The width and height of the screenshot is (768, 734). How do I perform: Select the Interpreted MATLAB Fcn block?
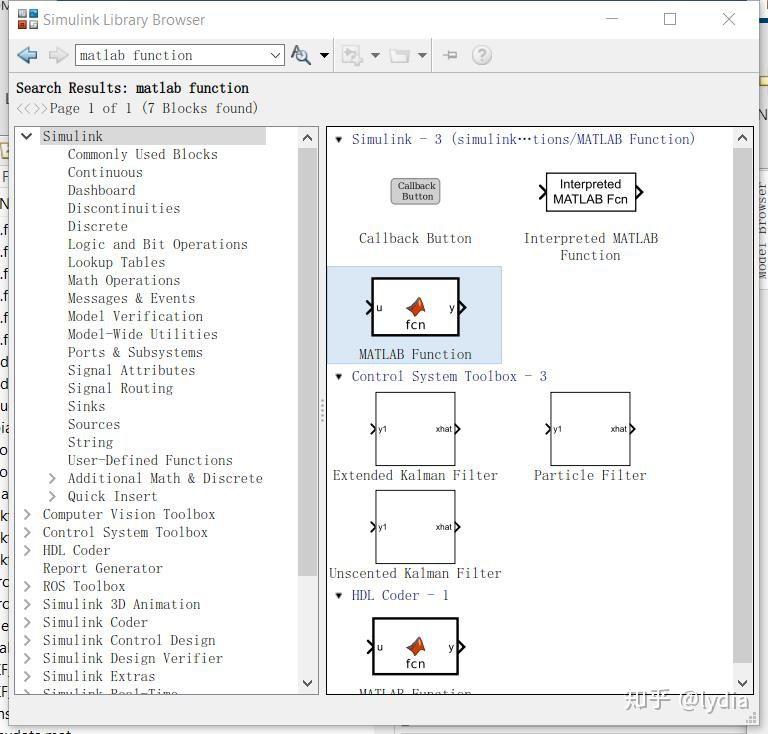(x=591, y=192)
